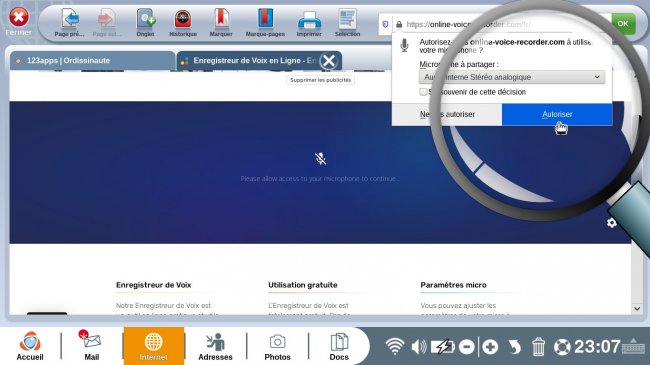Screen dimensions: 650x365
Task: Open the trash bin icon
Action: [x=538, y=346]
